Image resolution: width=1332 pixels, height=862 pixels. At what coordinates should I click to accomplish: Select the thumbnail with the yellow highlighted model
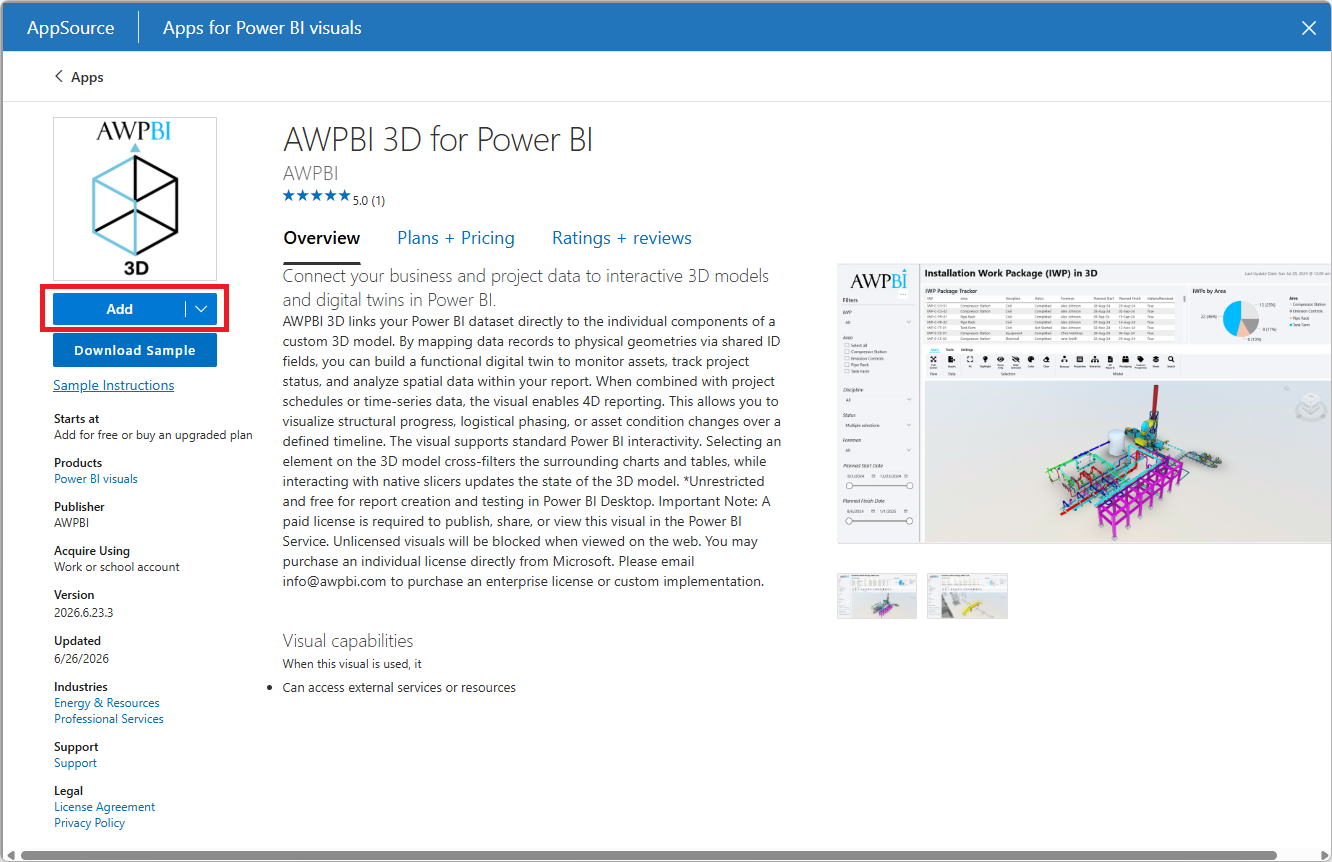(x=967, y=596)
